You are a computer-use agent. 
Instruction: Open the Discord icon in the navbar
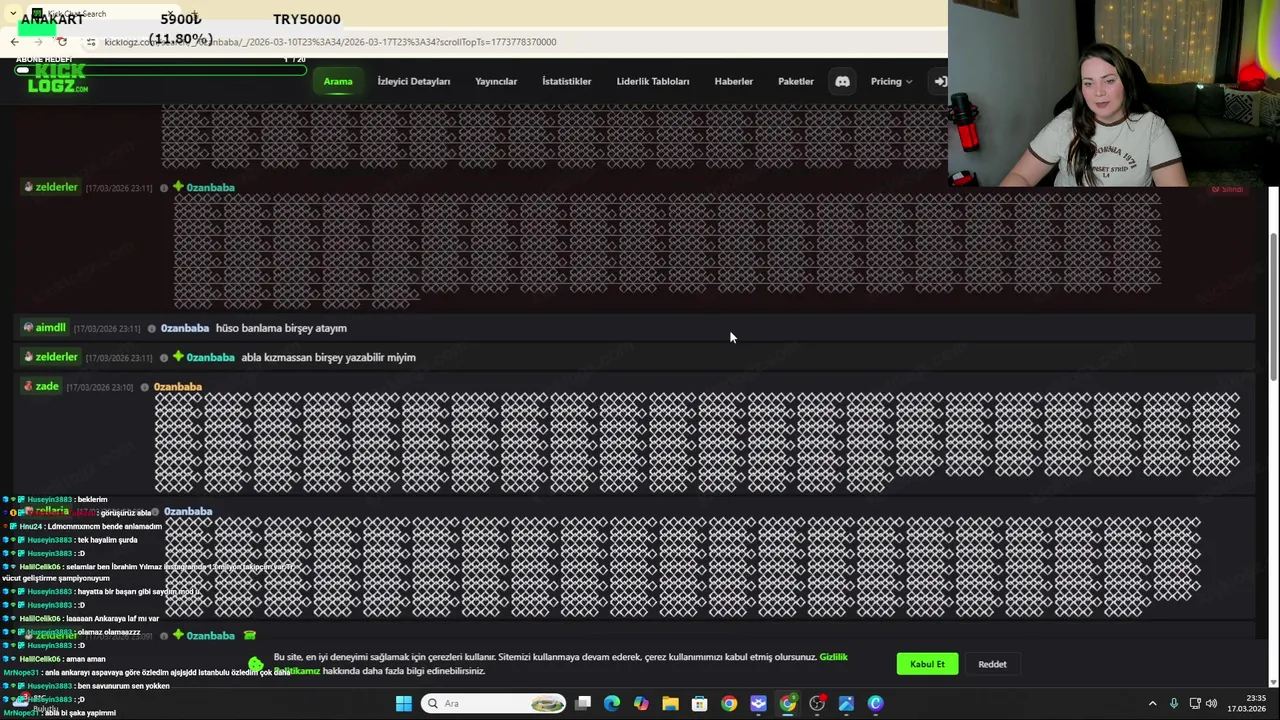[x=842, y=81]
